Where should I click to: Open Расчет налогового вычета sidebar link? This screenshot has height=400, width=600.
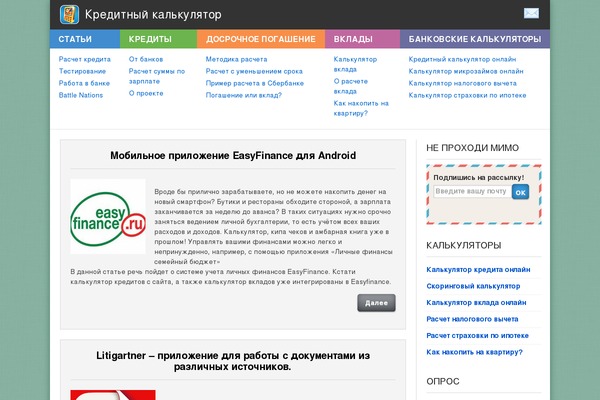pos(472,319)
